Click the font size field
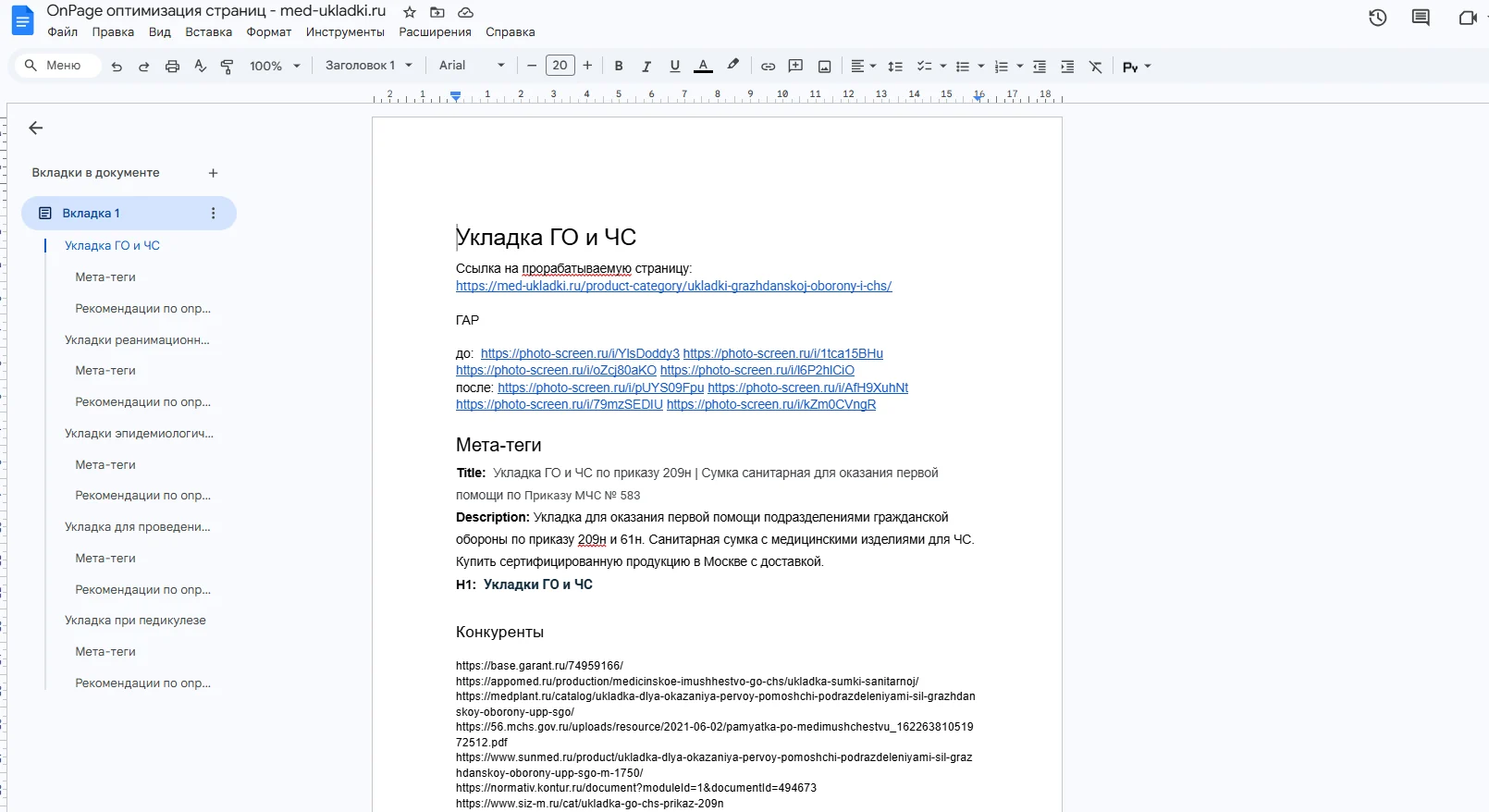The height and width of the screenshot is (812, 1489). [560, 66]
